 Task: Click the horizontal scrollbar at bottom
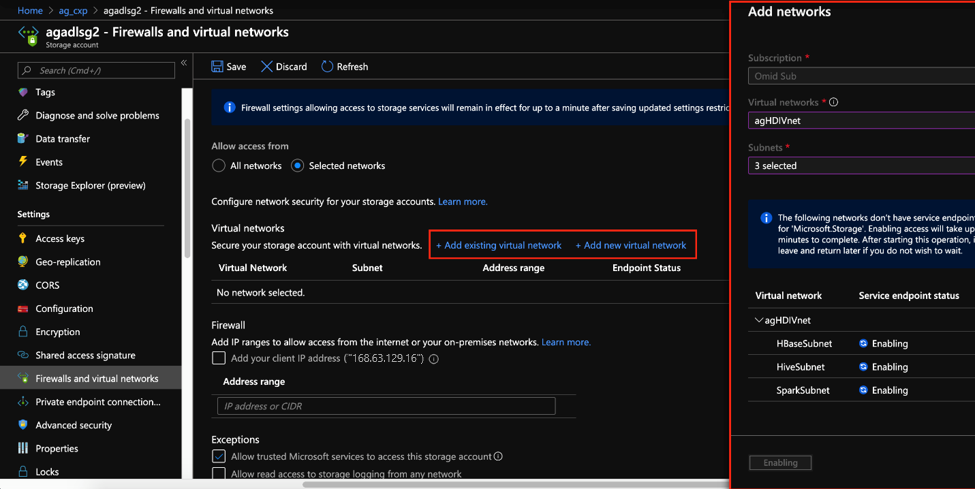click(516, 484)
